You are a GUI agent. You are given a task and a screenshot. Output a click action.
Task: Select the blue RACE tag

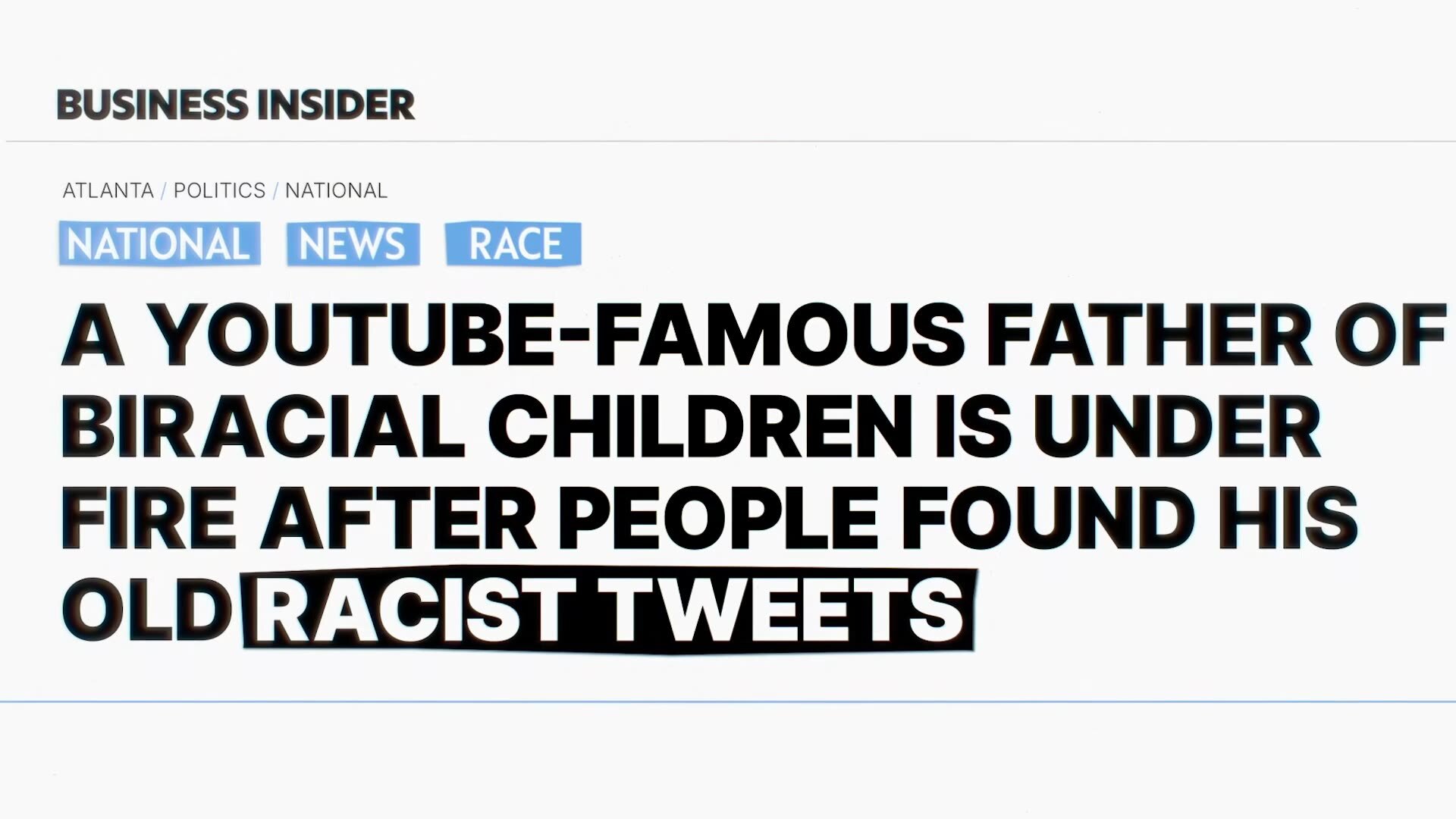point(513,244)
